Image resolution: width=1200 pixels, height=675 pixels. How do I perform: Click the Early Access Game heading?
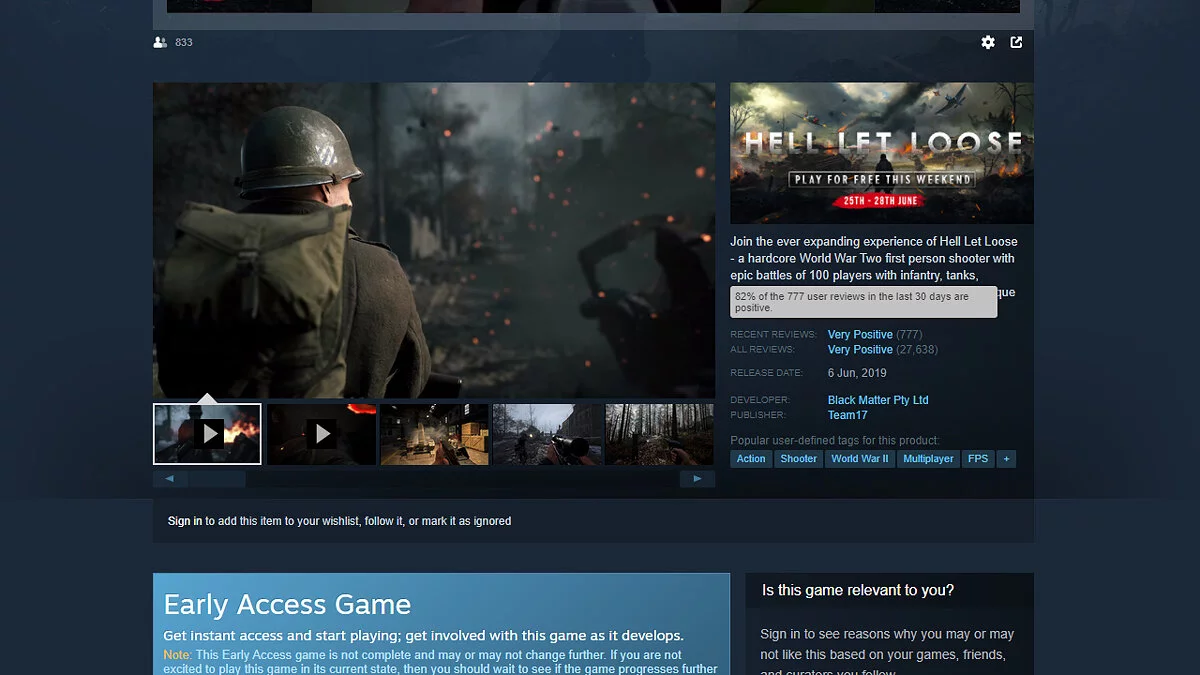(x=287, y=605)
